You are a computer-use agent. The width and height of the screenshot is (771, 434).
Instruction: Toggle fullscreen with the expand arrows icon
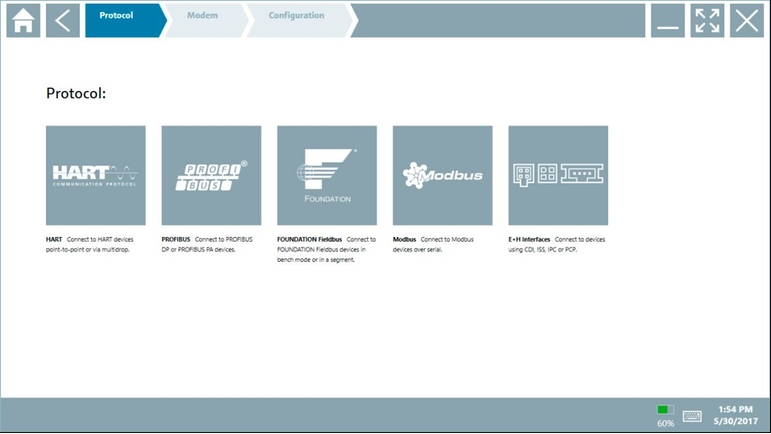click(x=707, y=21)
